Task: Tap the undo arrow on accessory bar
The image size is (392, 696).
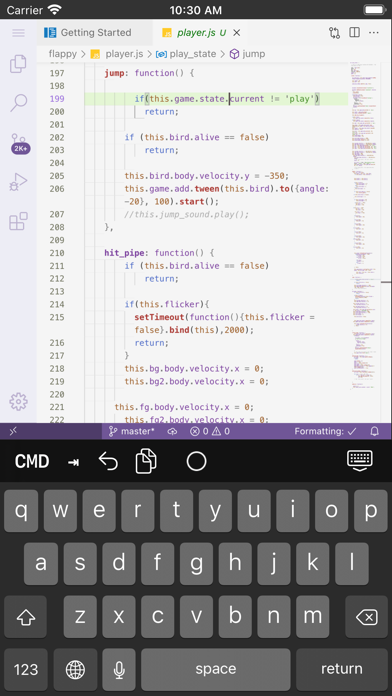Action: (x=108, y=461)
